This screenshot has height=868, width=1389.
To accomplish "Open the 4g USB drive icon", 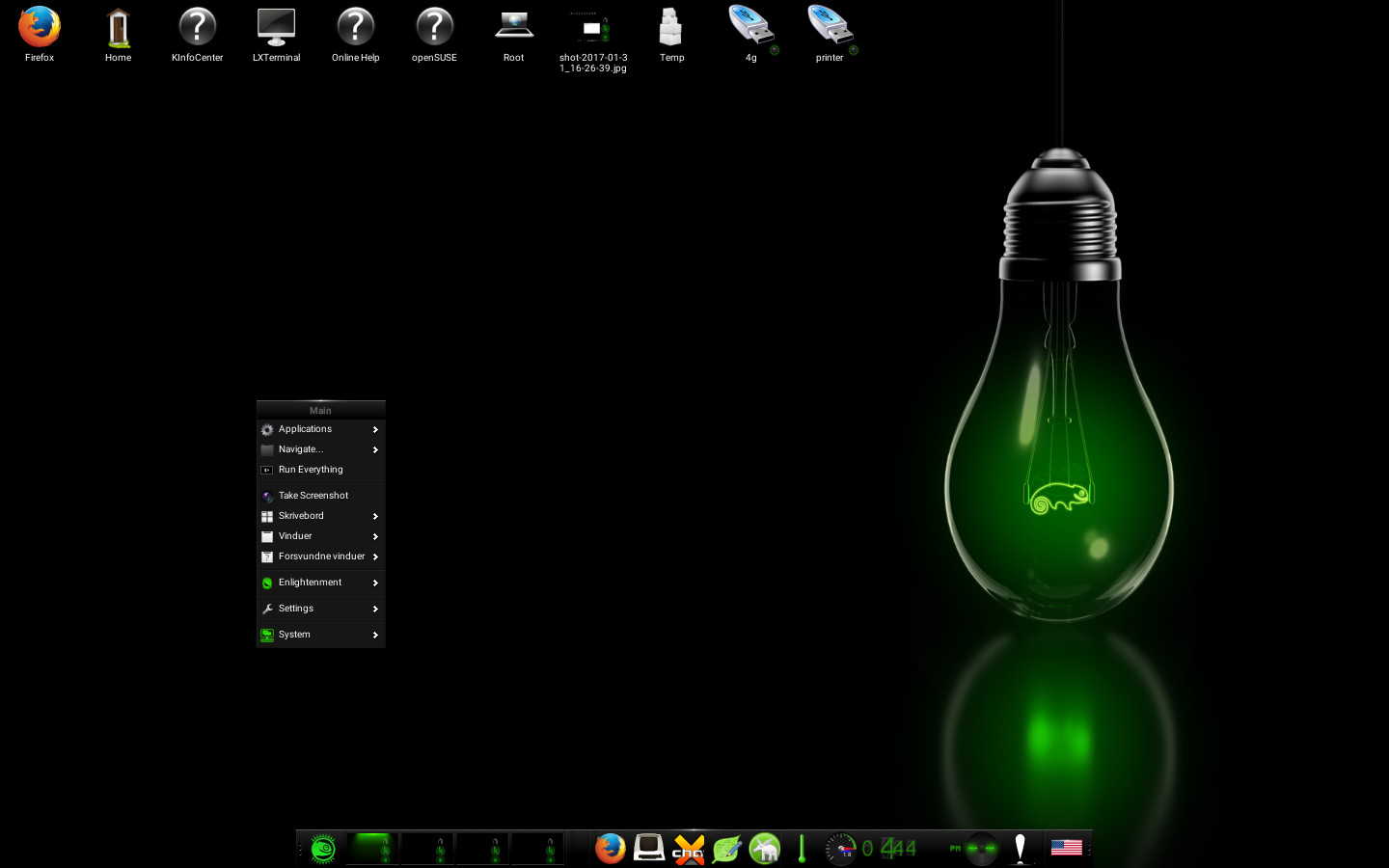I will 750,28.
